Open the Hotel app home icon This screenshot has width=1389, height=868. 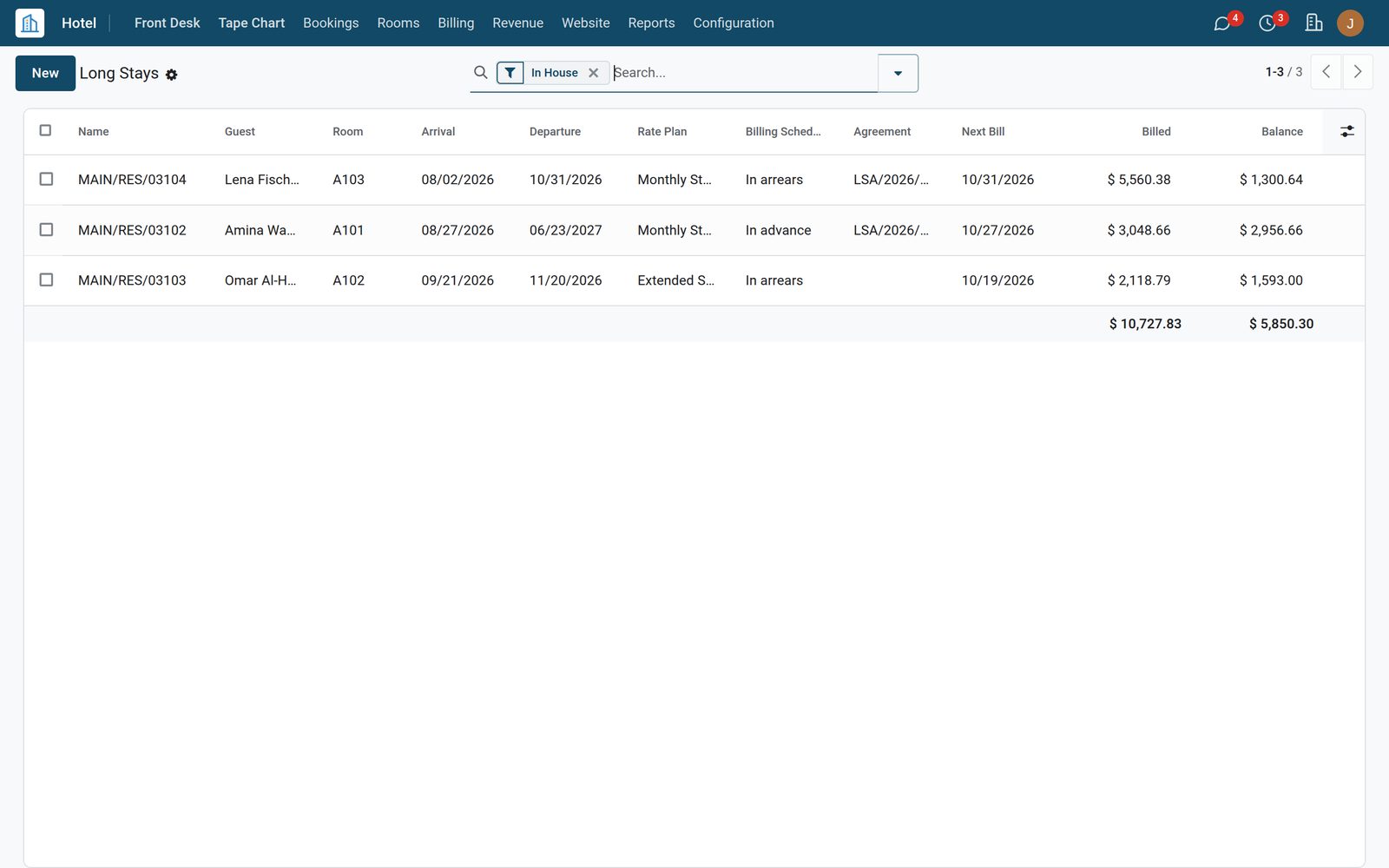(30, 23)
